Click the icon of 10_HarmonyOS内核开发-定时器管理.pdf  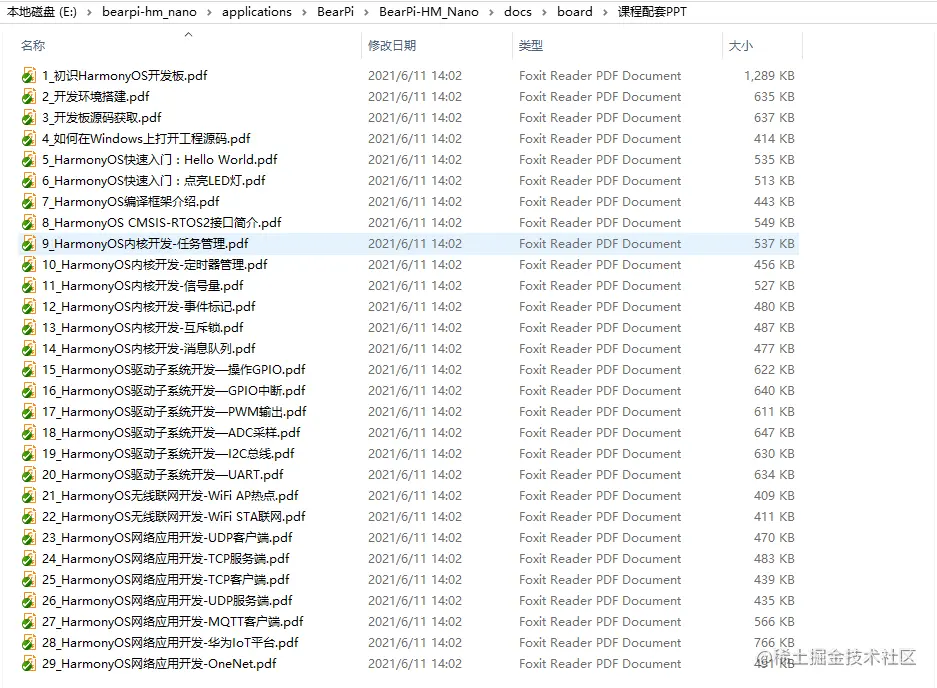click(x=29, y=264)
